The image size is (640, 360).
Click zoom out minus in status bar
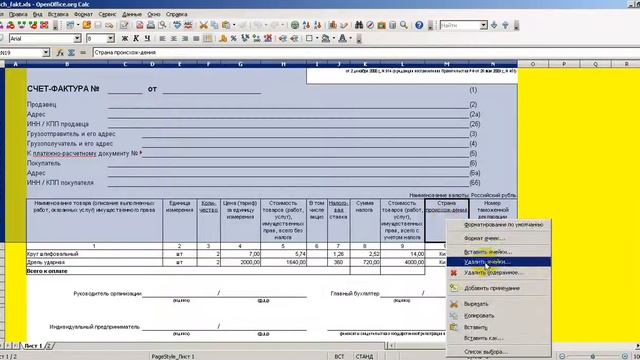click(562, 356)
